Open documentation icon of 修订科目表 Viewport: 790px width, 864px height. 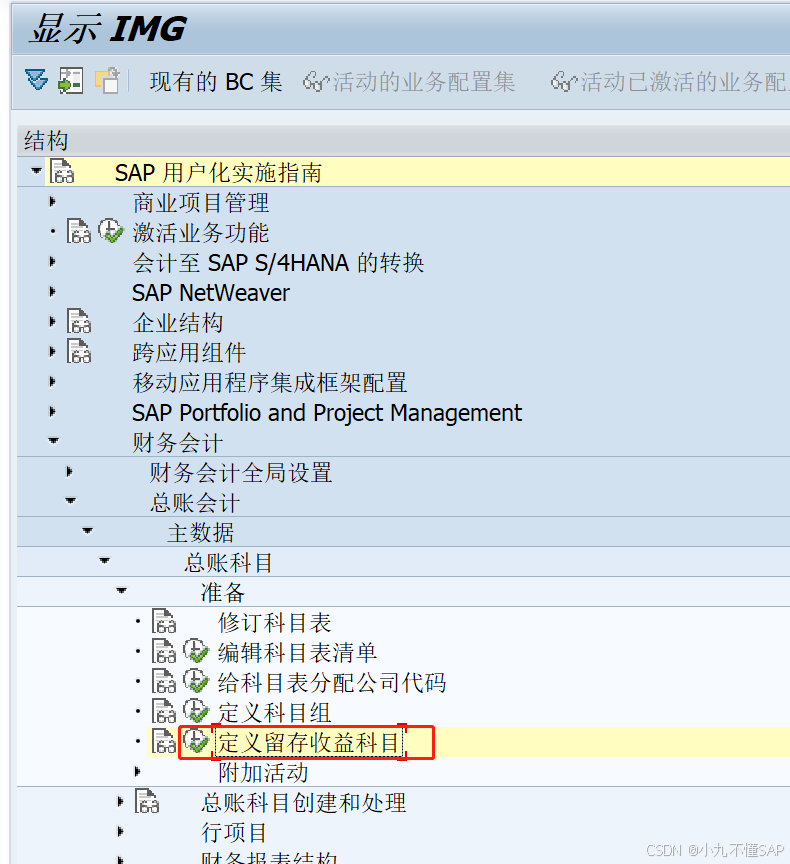click(x=164, y=621)
